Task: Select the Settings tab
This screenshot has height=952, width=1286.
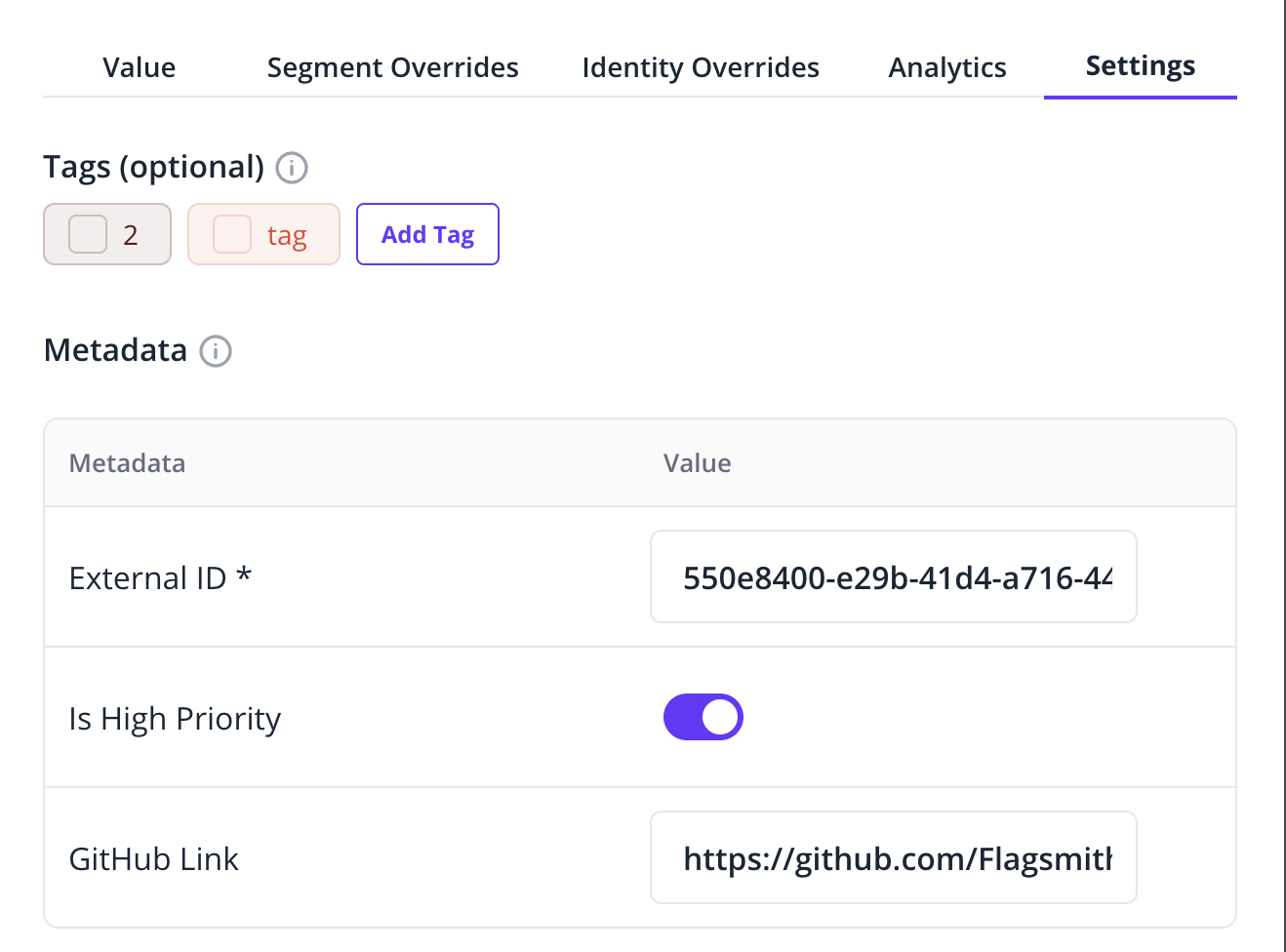Action: (1141, 67)
